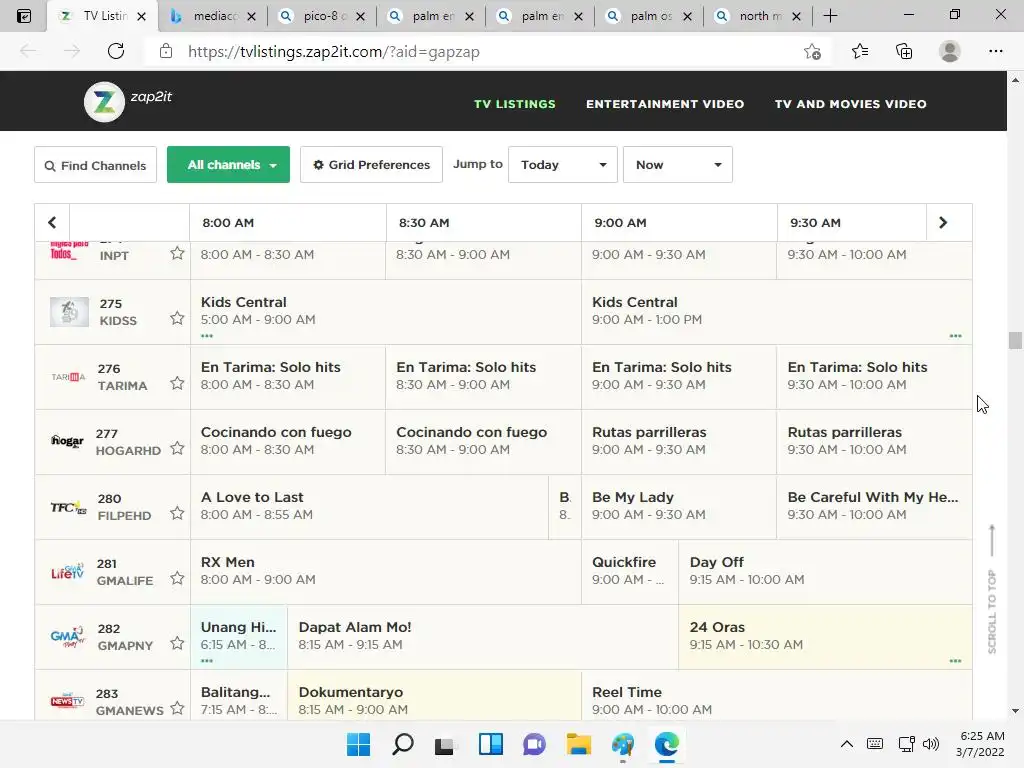This screenshot has height=768, width=1024.
Task: Expand the All channels dropdown
Action: pos(228,165)
